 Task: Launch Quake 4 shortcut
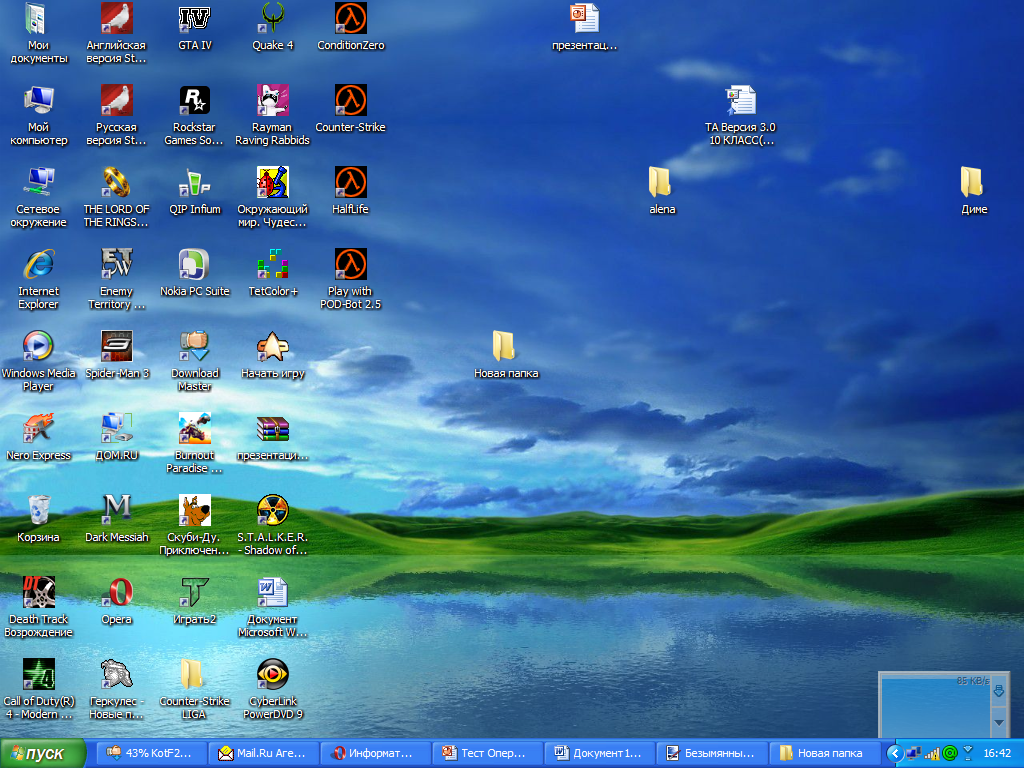pyautogui.click(x=273, y=26)
